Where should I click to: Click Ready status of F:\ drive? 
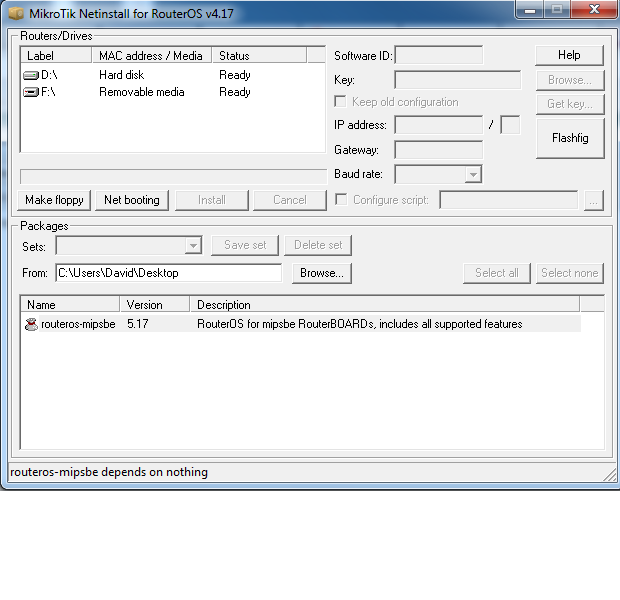[x=235, y=92]
